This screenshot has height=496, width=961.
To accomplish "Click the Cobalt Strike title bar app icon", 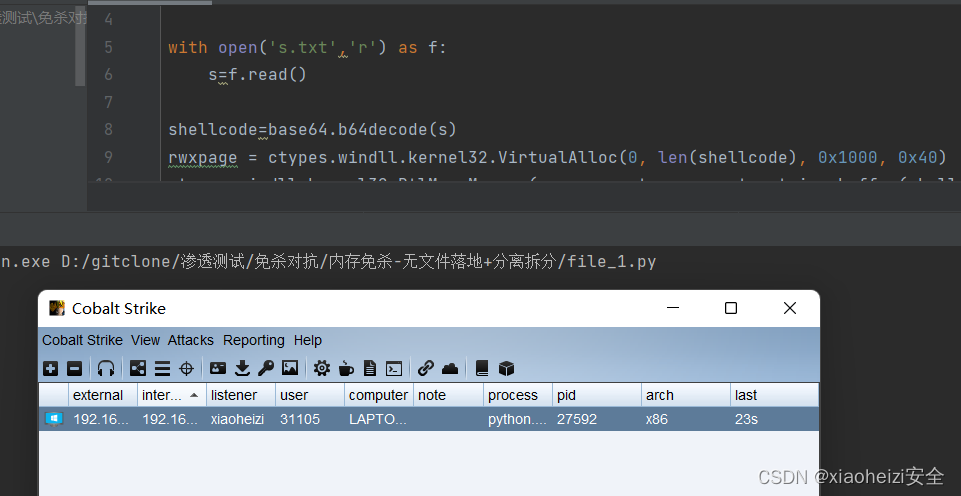I will pyautogui.click(x=57, y=308).
